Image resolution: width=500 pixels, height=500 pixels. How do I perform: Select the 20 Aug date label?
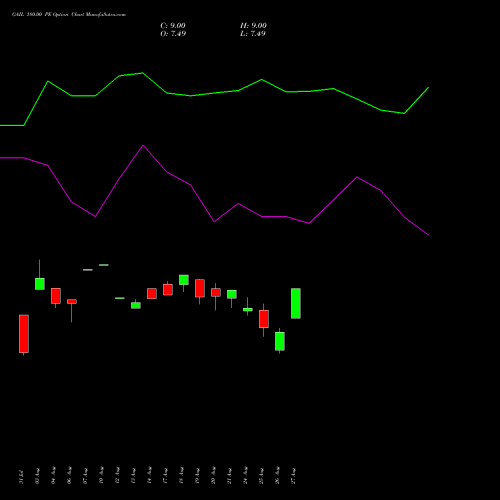(213, 476)
